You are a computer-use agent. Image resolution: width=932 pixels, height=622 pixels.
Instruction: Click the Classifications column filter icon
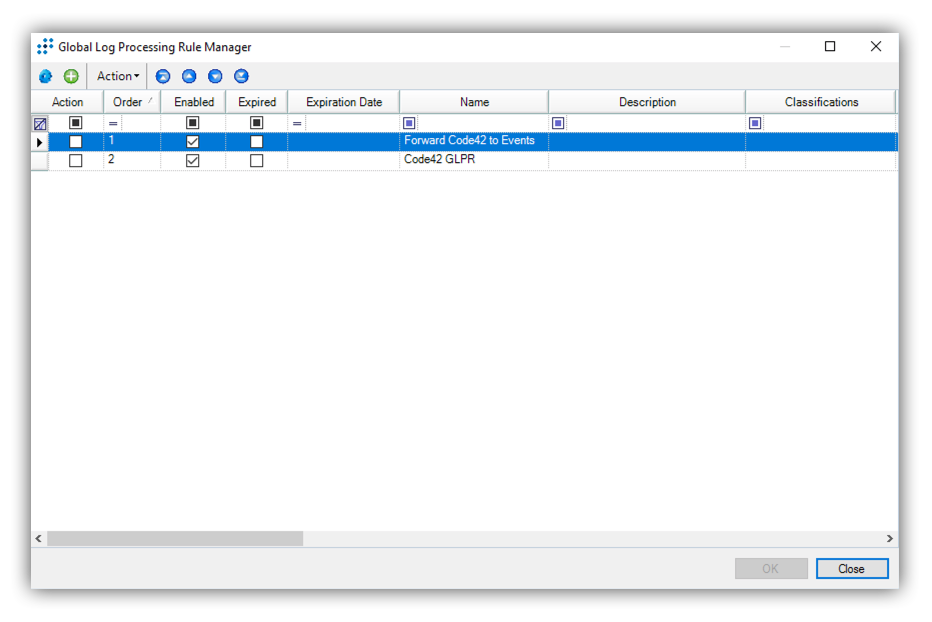pyautogui.click(x=756, y=122)
